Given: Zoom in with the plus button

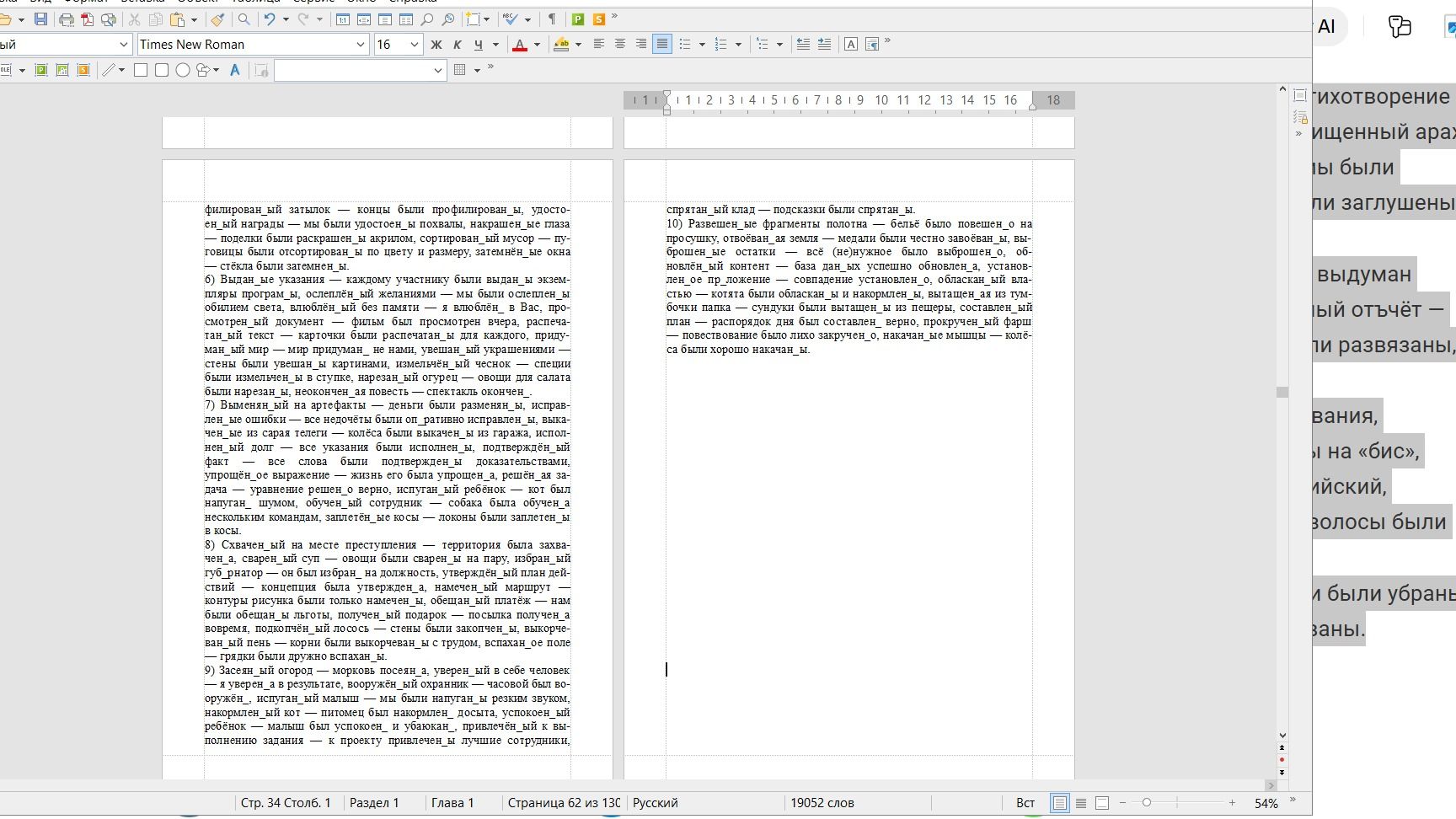Looking at the screenshot, I should point(1232,803).
